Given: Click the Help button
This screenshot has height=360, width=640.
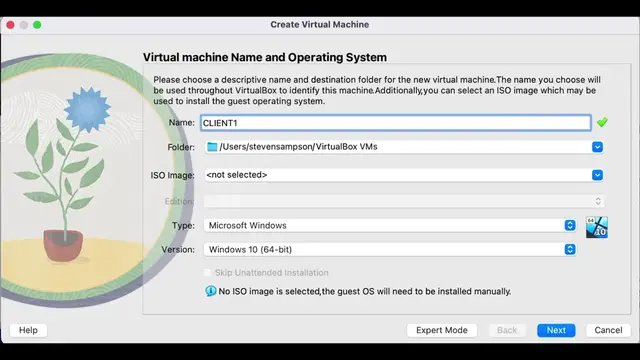Looking at the screenshot, I should 28,330.
